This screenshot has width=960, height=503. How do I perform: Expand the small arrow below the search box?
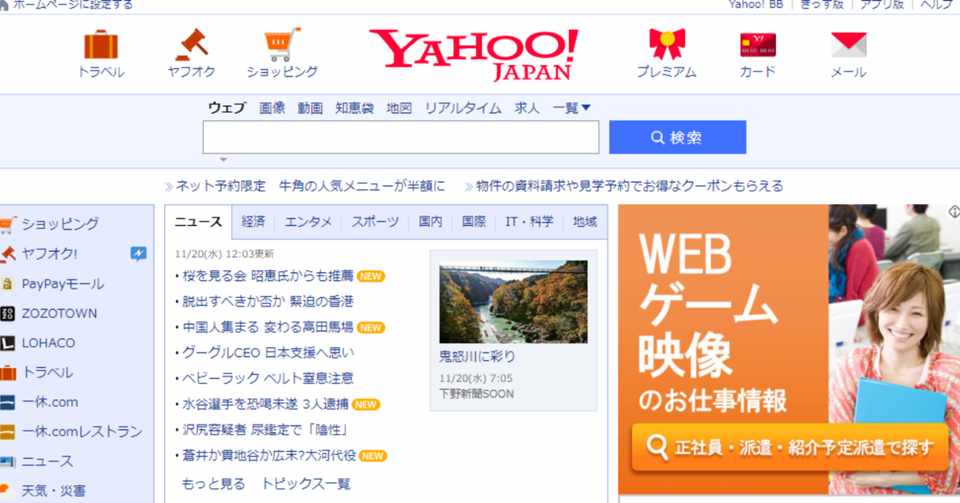pos(223,160)
